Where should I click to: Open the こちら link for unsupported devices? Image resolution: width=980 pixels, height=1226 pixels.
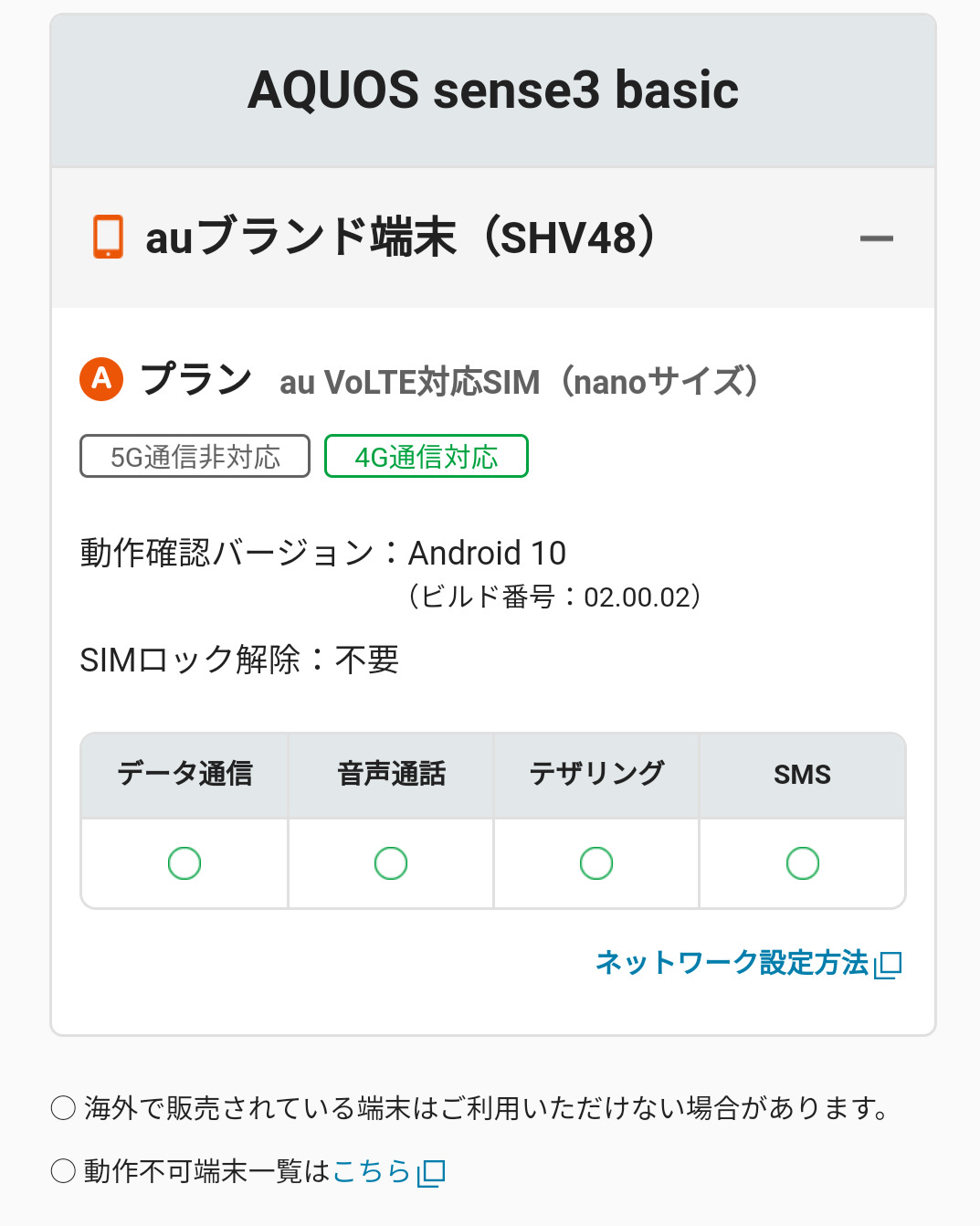coord(372,1171)
